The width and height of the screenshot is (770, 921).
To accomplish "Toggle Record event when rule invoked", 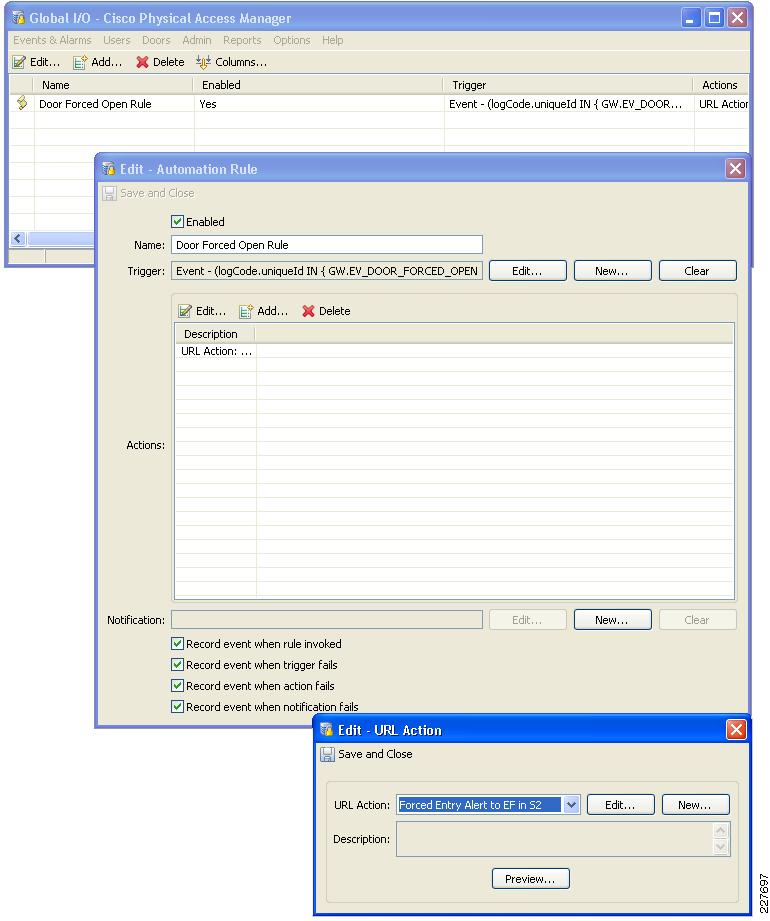I will pyautogui.click(x=177, y=644).
